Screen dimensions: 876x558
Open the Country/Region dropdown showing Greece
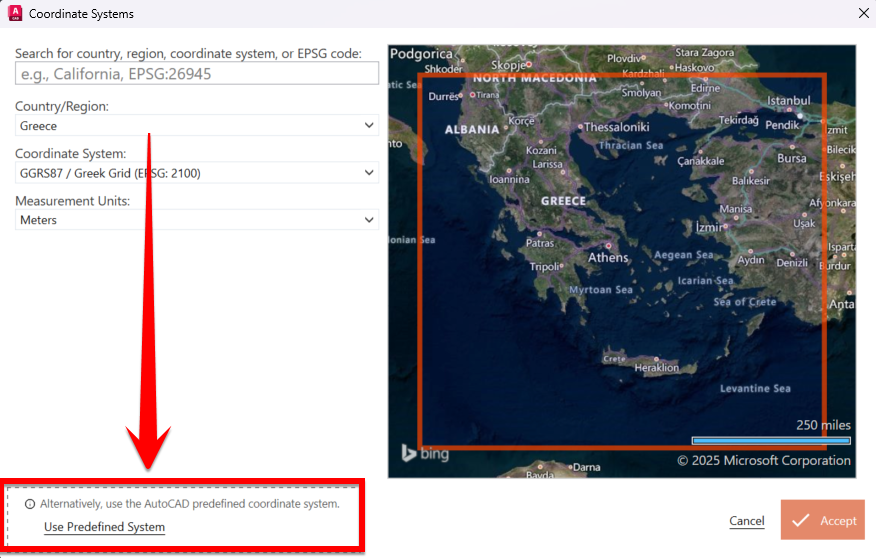coord(197,126)
